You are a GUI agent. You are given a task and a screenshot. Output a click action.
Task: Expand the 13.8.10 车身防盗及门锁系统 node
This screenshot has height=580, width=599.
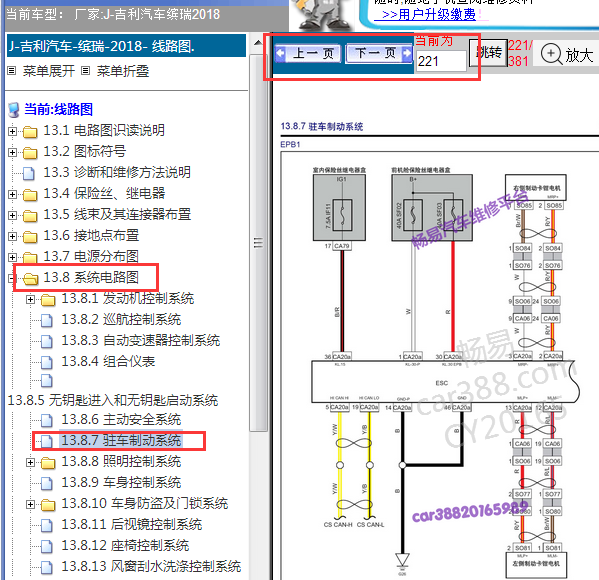[x=31, y=504]
